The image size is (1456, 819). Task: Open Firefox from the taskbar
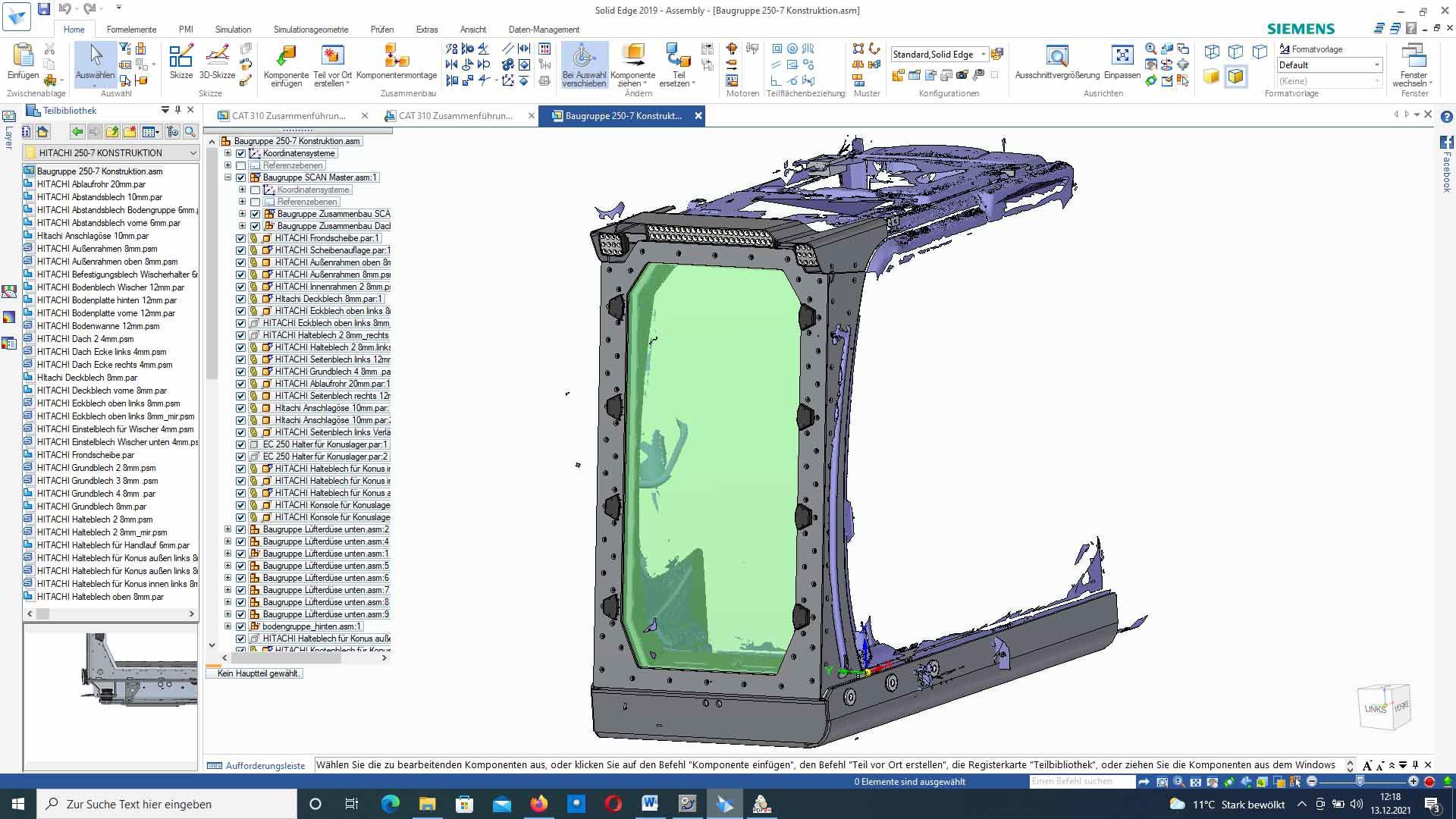tap(539, 804)
